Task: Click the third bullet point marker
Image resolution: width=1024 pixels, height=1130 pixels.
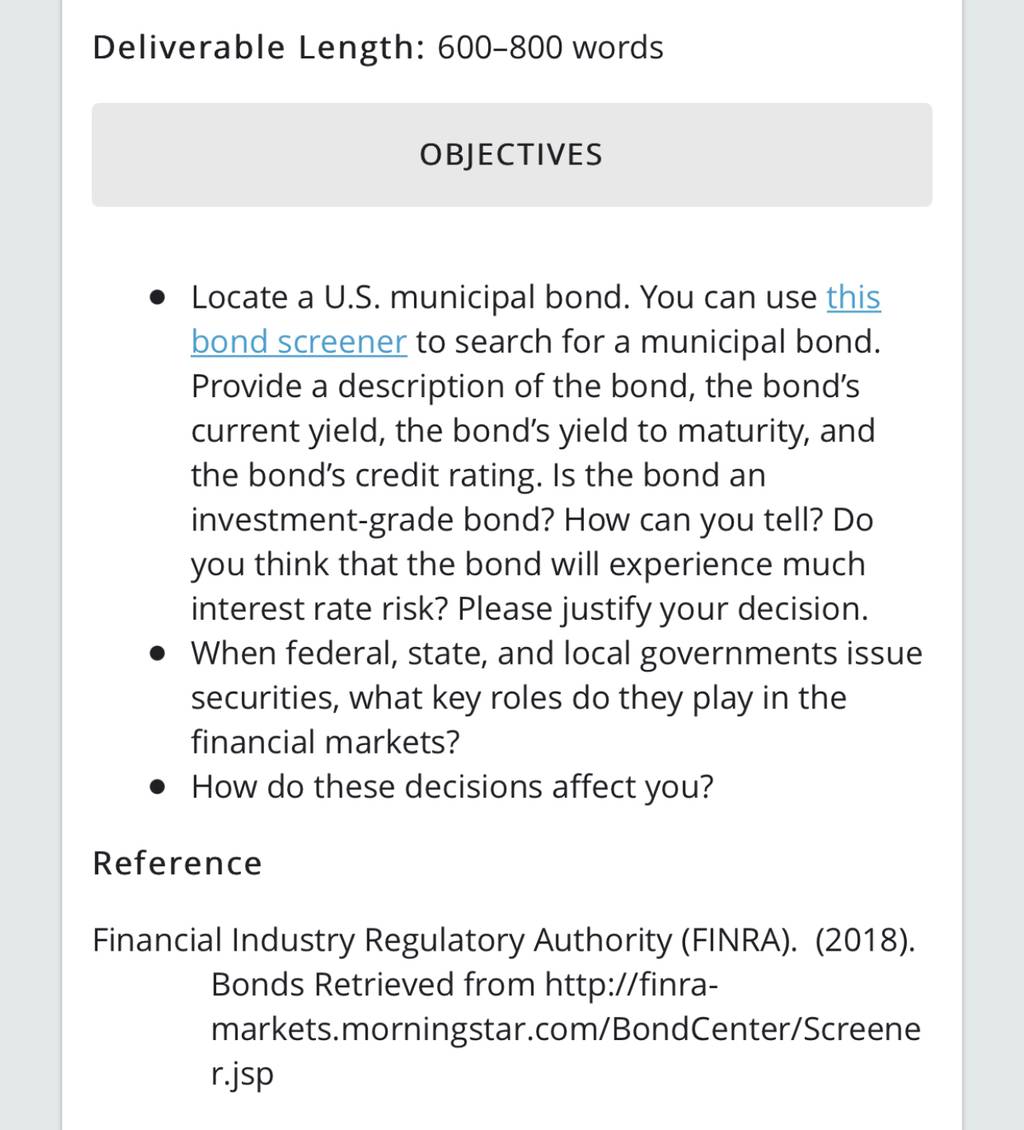Action: pos(157,787)
